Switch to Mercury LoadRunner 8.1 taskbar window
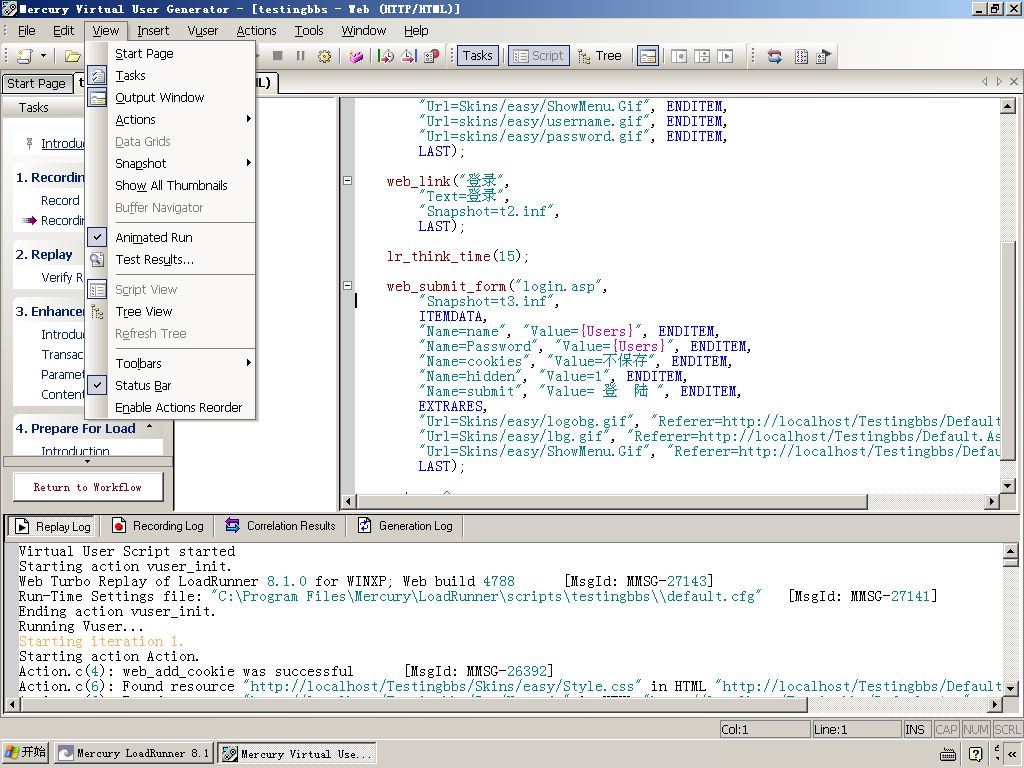Image resolution: width=1024 pixels, height=768 pixels. tap(133, 753)
